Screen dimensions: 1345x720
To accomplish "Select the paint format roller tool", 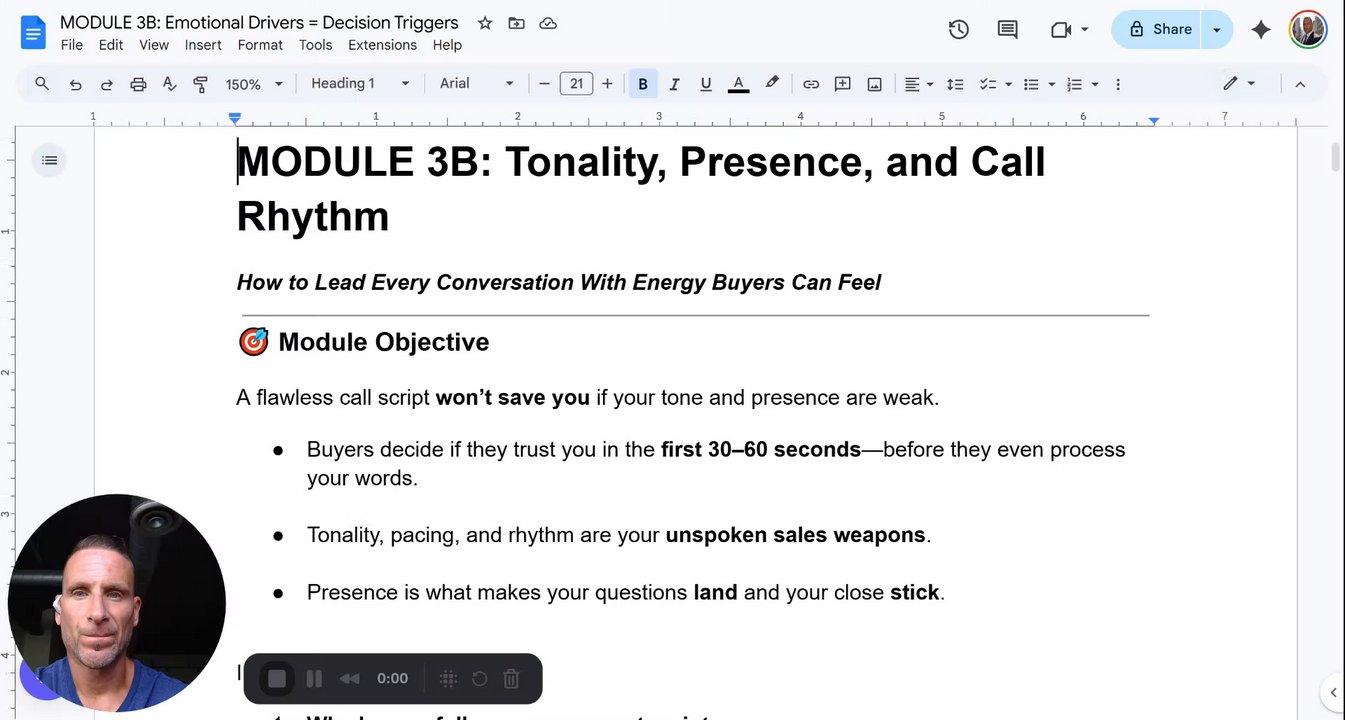I will click(200, 84).
